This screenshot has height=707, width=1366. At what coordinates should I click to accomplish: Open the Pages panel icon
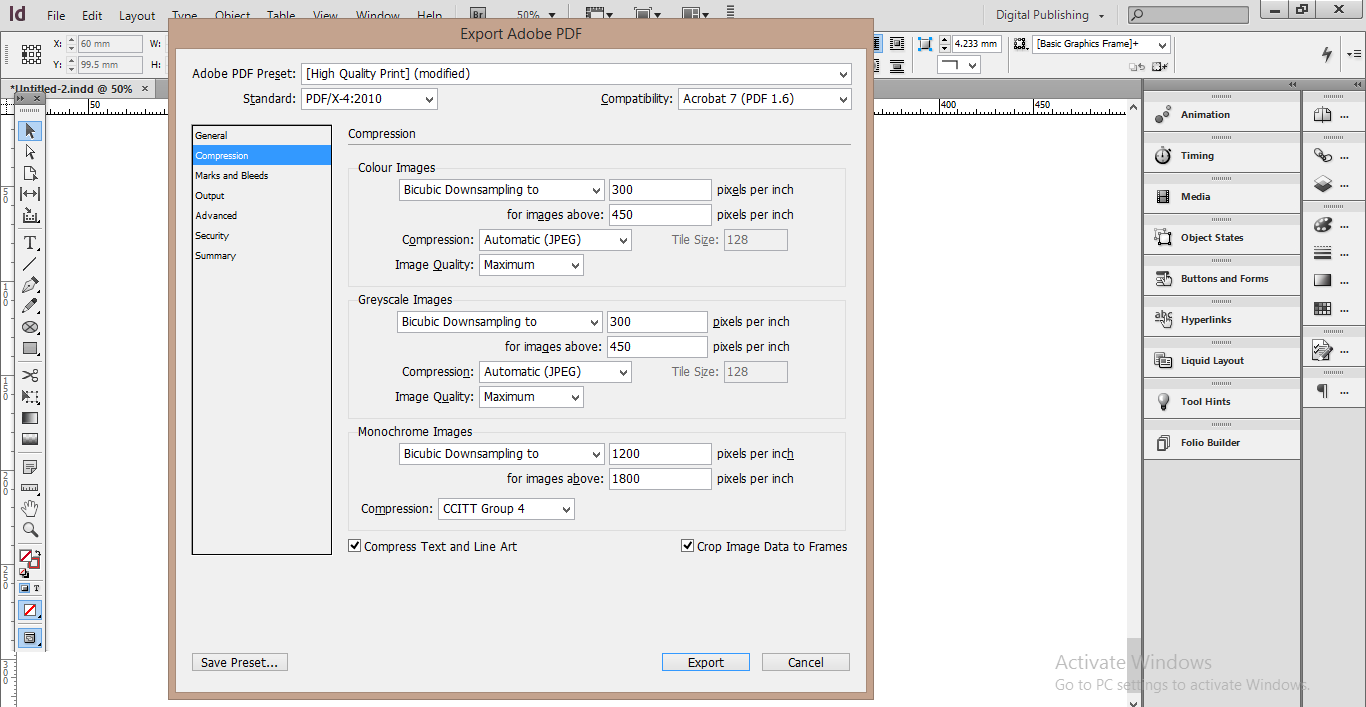tap(1323, 115)
